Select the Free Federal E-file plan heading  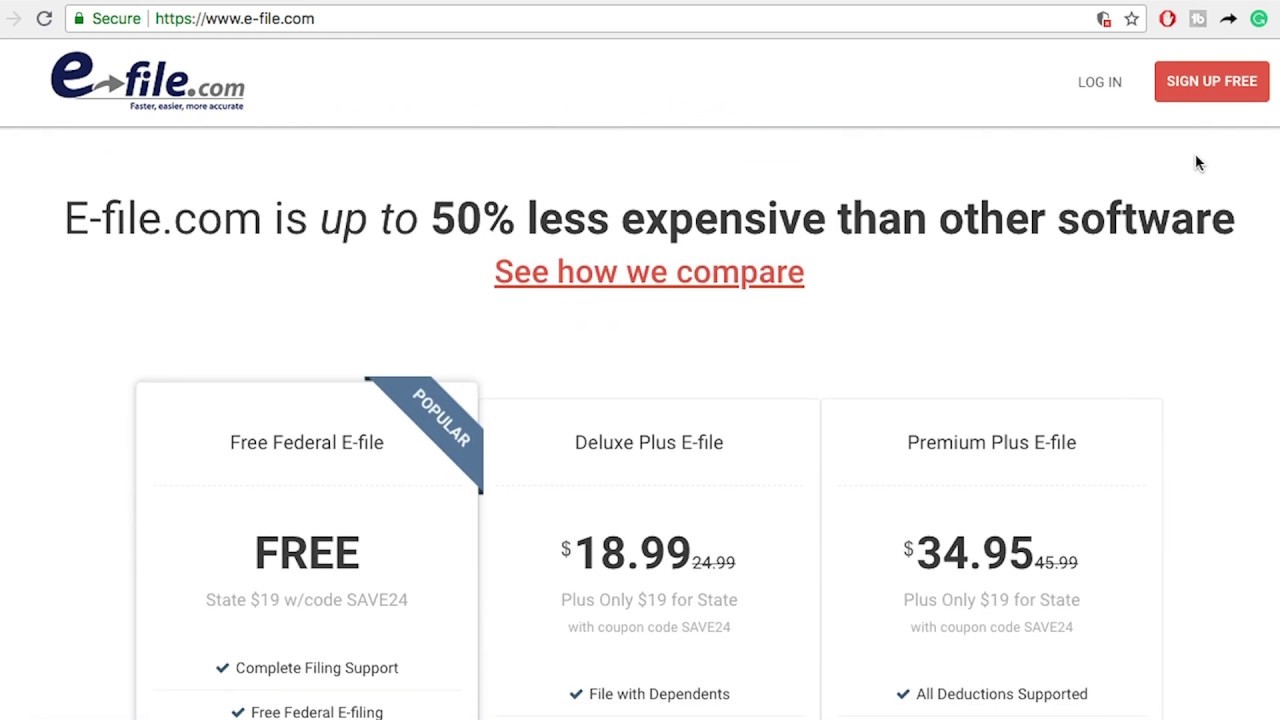click(x=306, y=442)
